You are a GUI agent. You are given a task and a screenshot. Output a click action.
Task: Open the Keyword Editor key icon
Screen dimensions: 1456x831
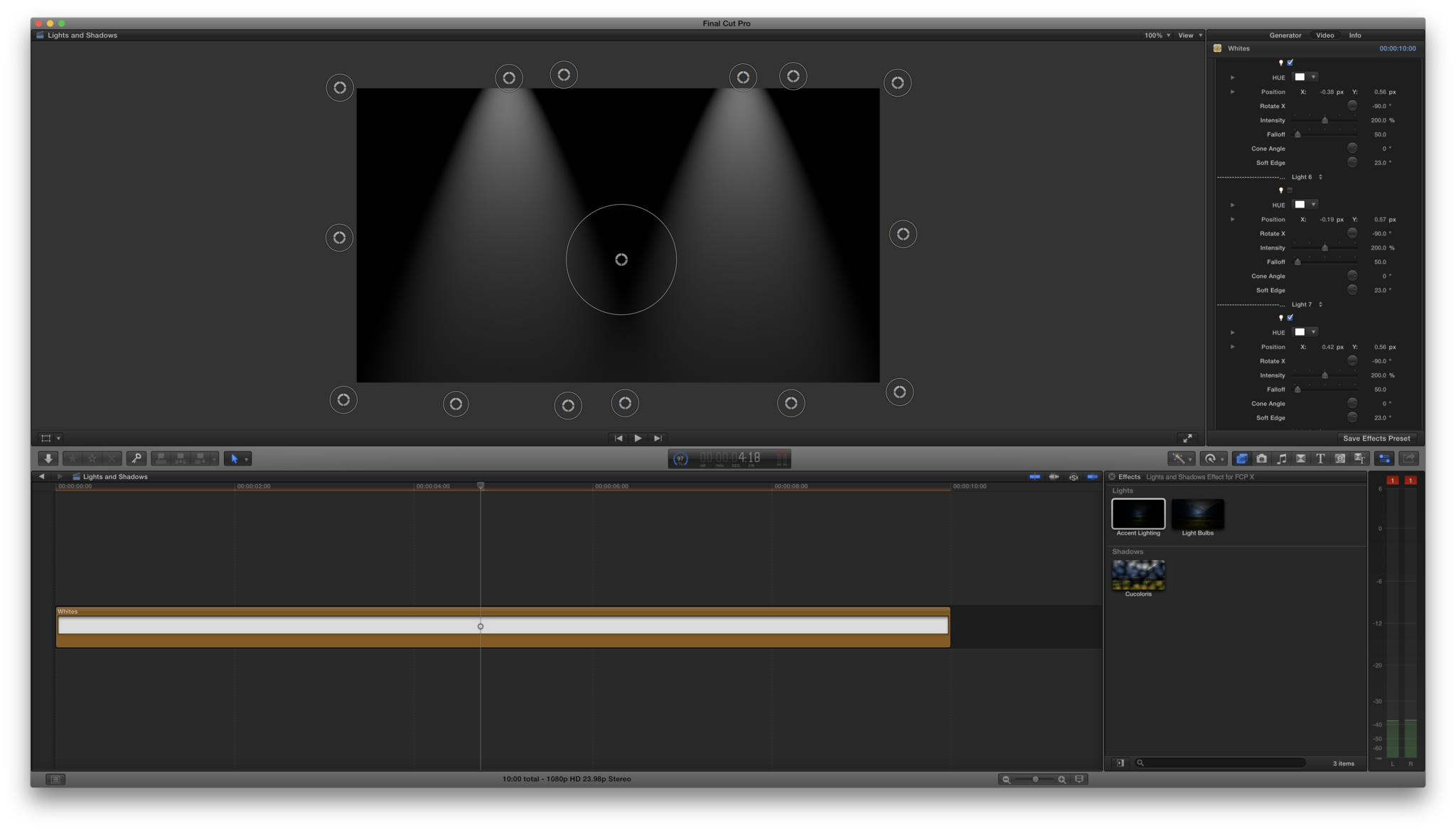point(136,459)
